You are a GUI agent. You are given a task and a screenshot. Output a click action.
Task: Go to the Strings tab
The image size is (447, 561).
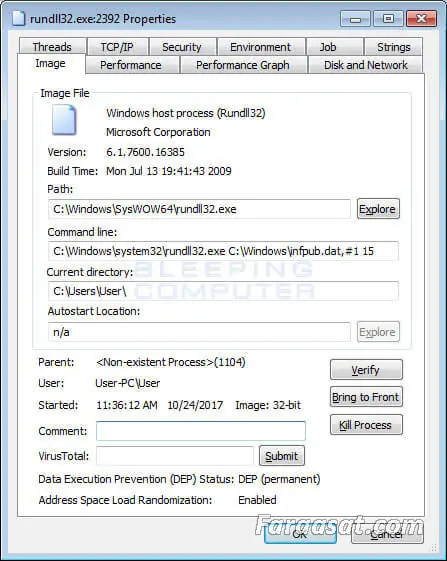point(393,47)
